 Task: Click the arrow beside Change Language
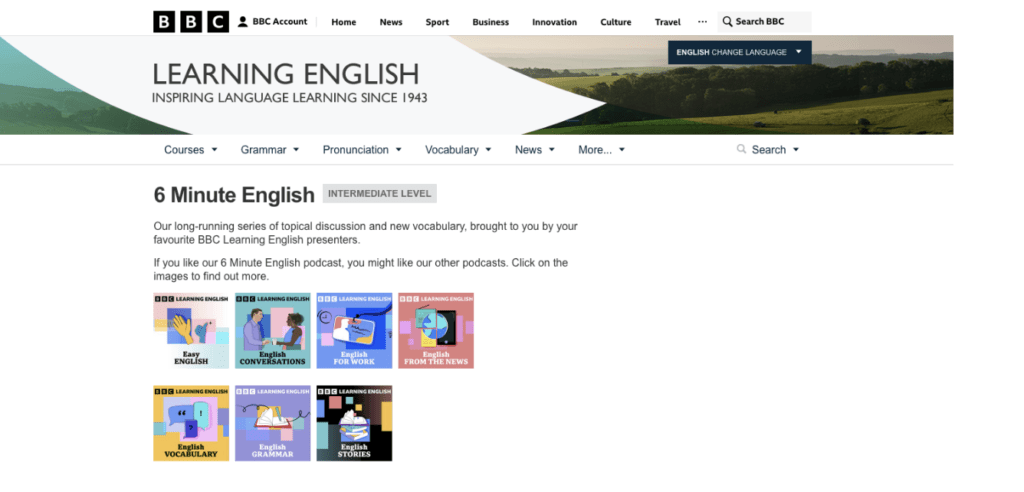pyautogui.click(x=799, y=52)
